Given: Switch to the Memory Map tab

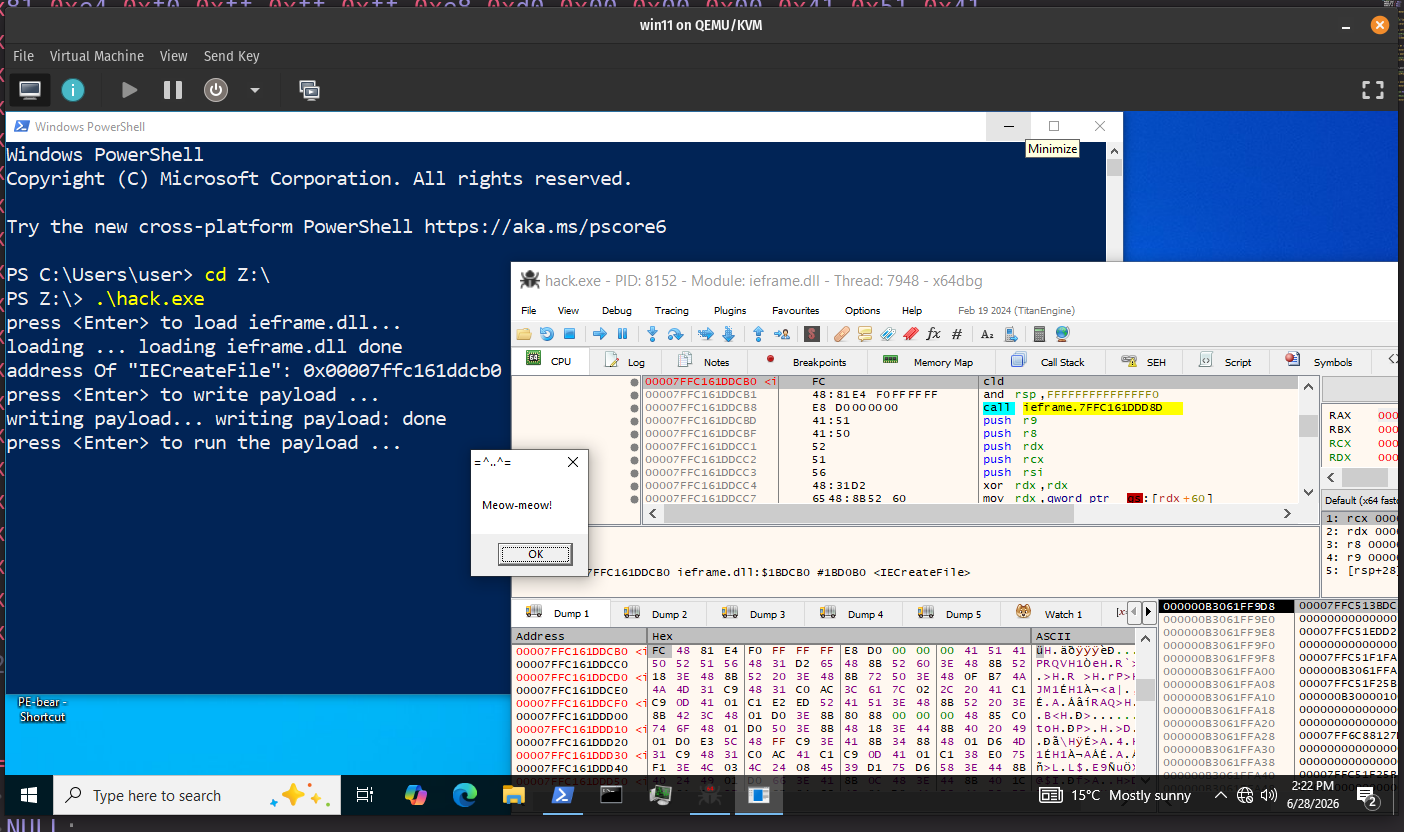Looking at the screenshot, I should (929, 361).
